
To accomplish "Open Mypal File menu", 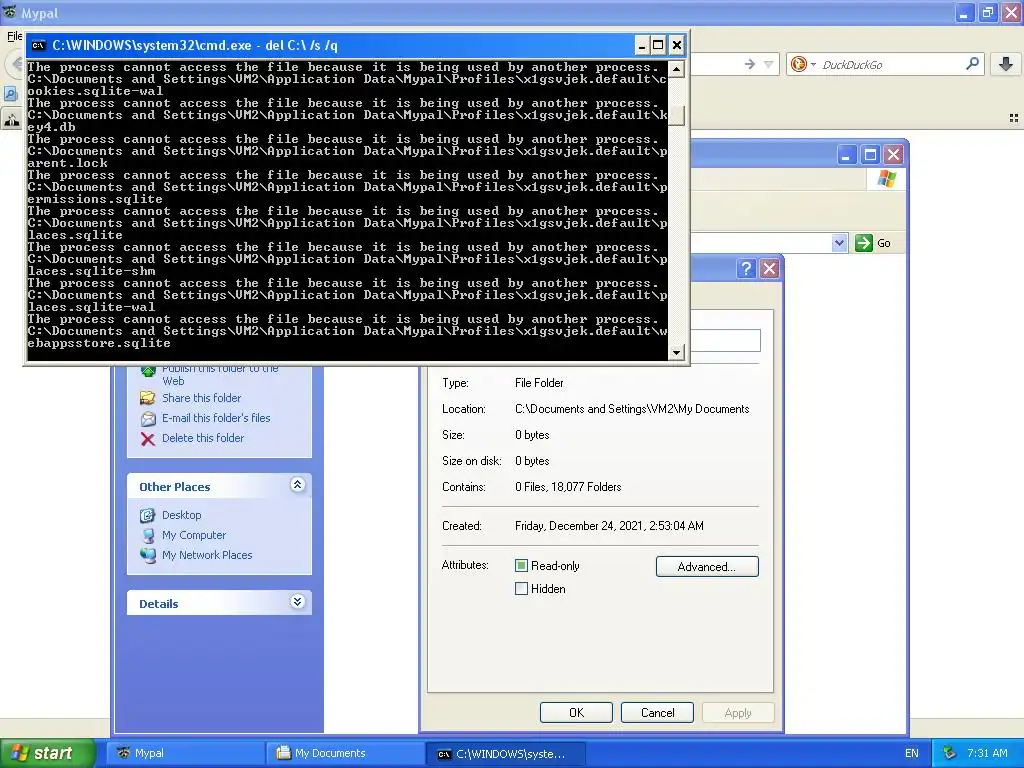I will point(14,36).
